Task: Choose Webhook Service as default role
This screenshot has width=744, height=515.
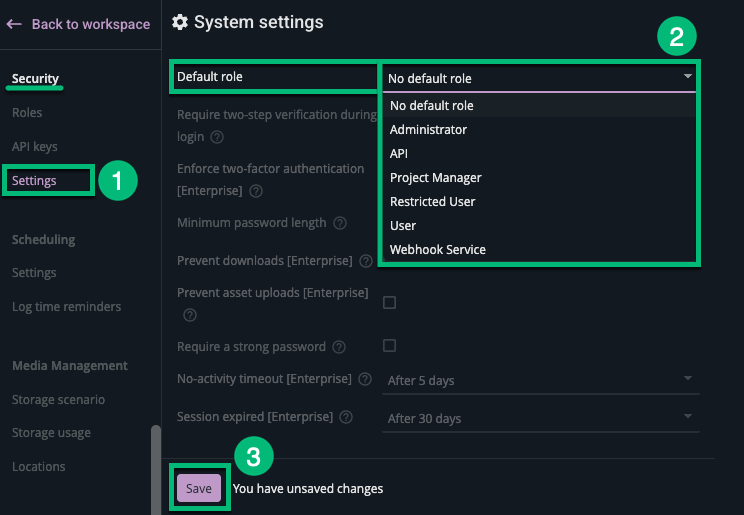Action: pos(539,250)
